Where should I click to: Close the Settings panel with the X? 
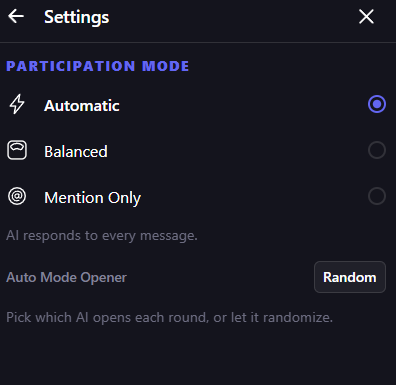[366, 16]
